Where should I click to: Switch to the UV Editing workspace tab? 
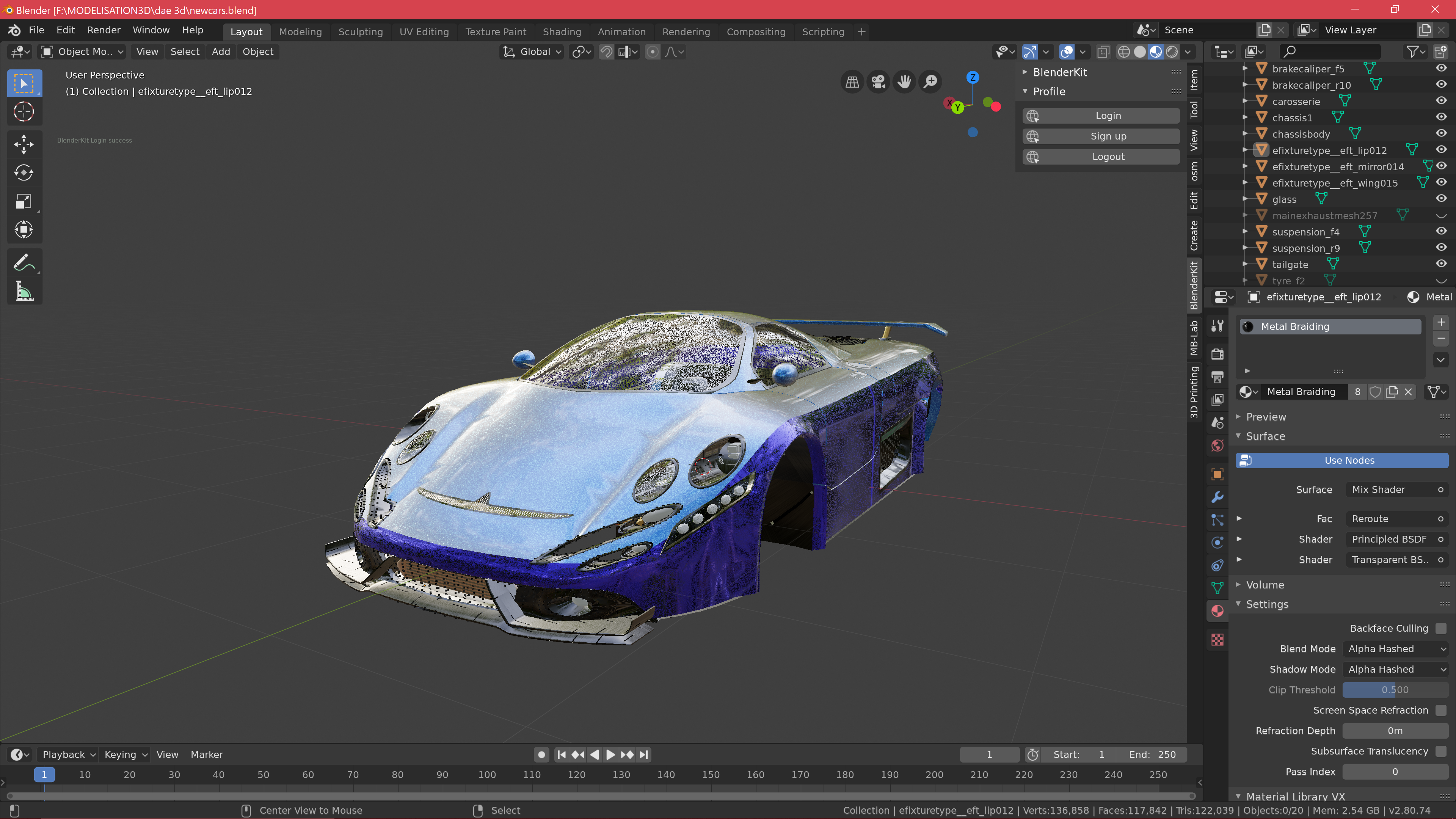[x=424, y=31]
